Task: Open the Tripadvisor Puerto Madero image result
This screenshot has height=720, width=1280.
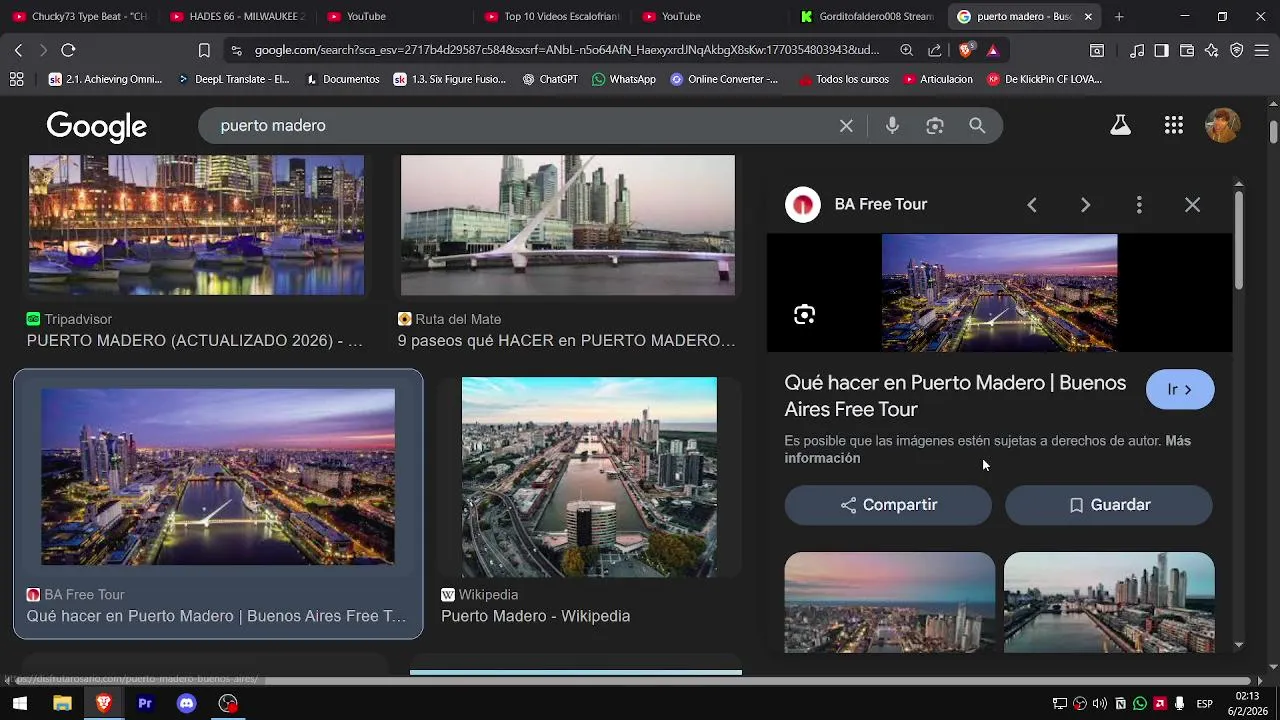Action: point(196,225)
